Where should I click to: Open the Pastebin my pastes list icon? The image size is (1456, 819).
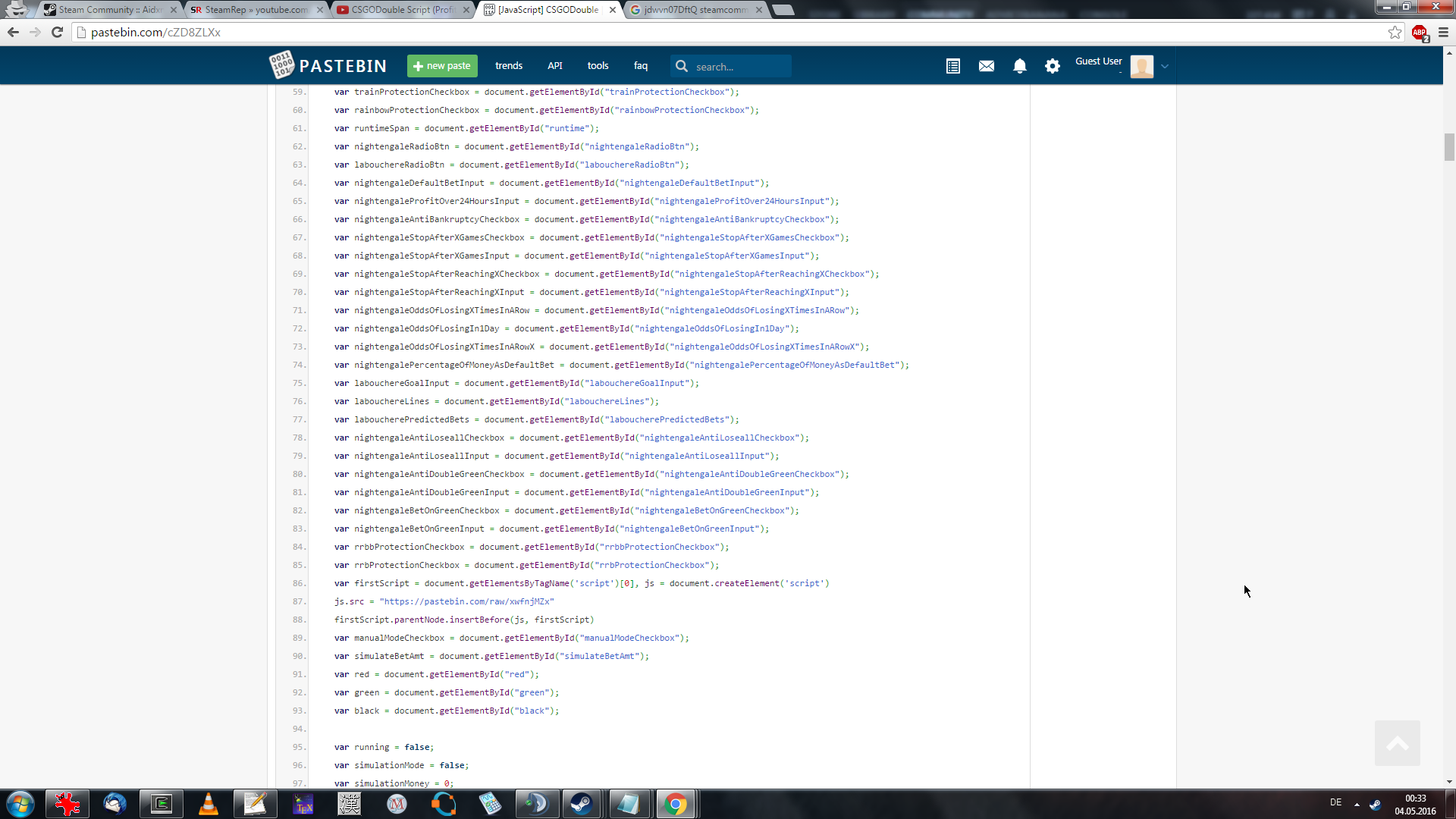click(x=953, y=66)
